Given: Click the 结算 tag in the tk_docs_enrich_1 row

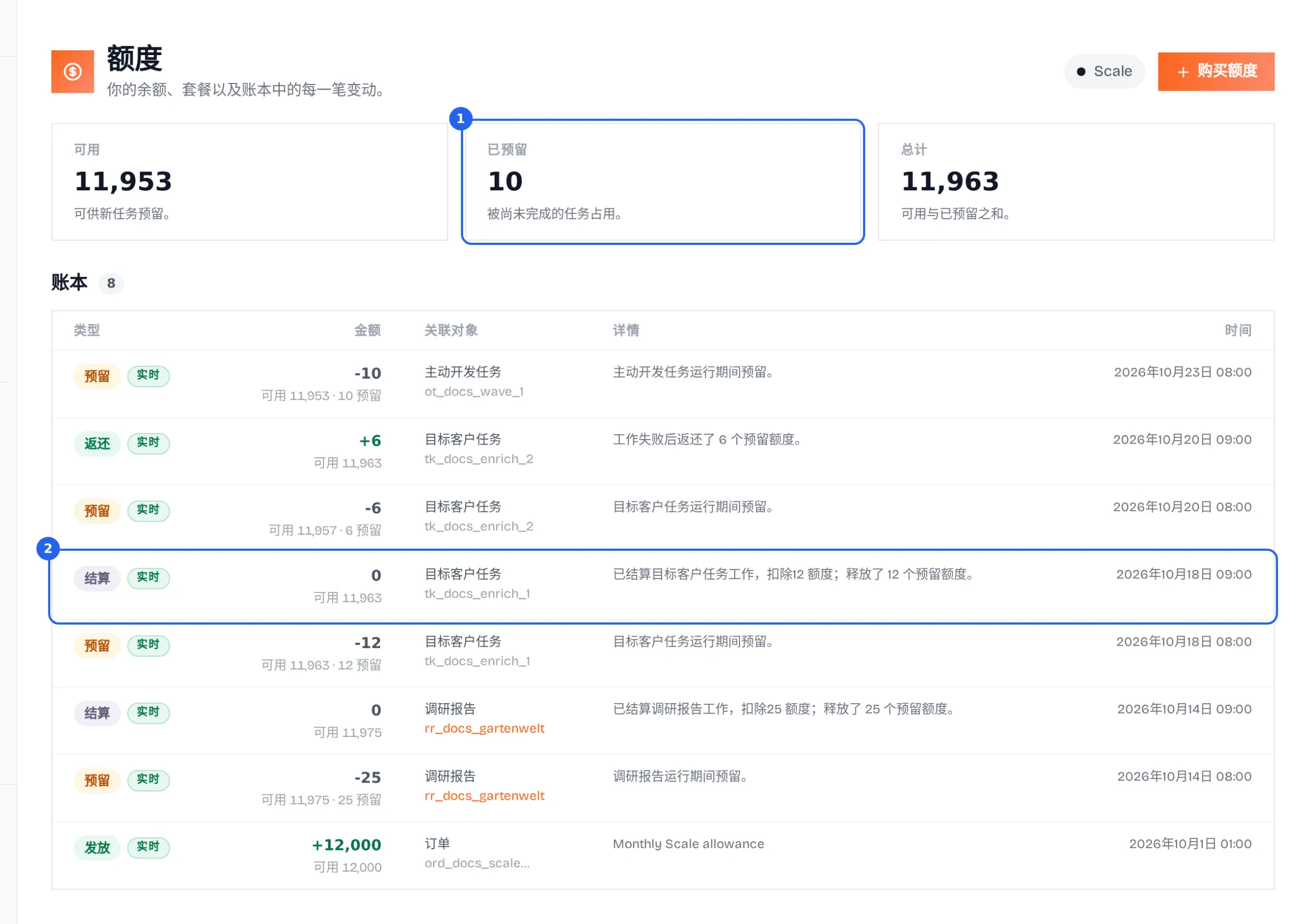Looking at the screenshot, I should point(97,578).
